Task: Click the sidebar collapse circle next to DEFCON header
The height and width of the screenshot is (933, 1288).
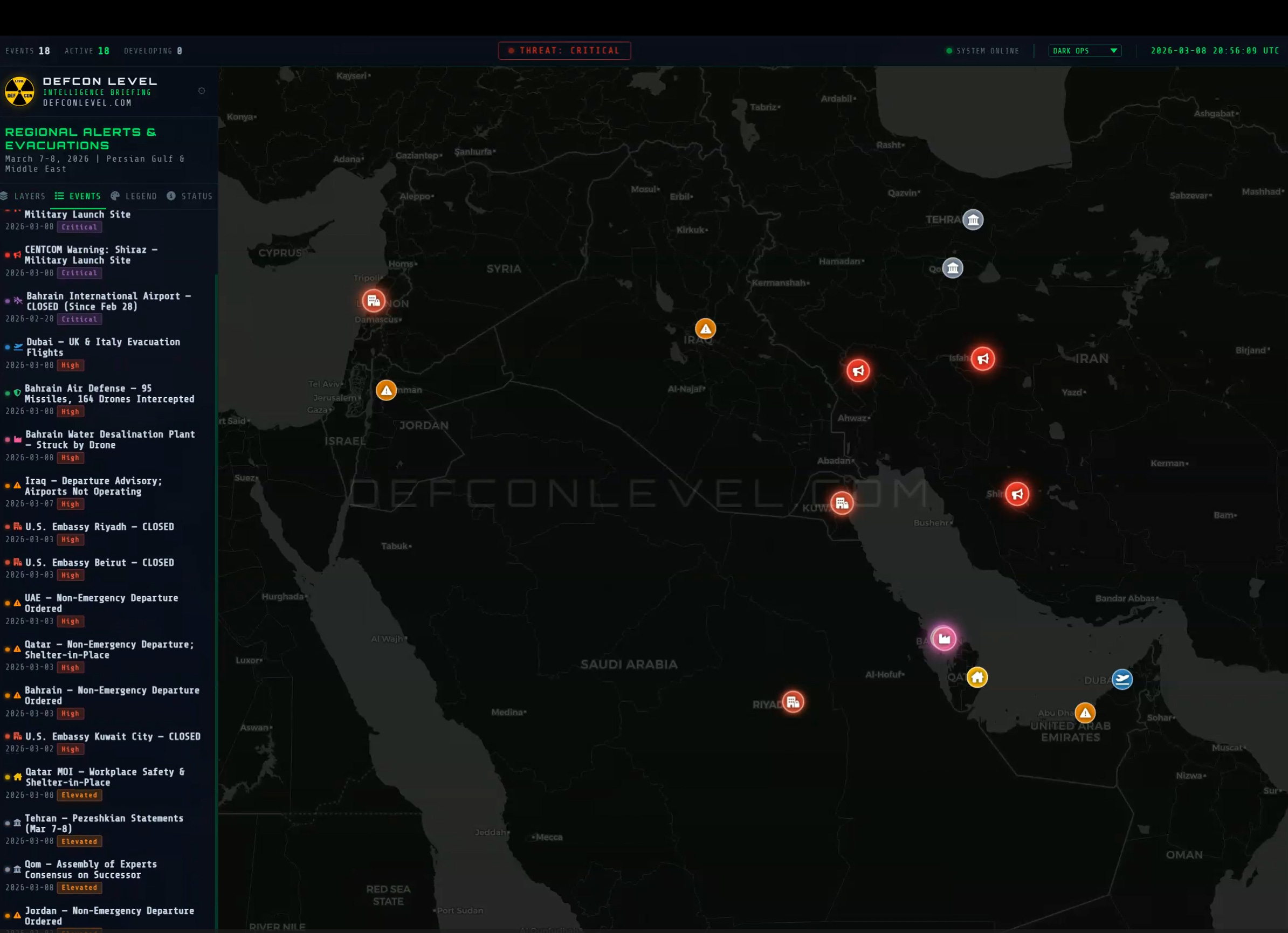Action: 202,91
